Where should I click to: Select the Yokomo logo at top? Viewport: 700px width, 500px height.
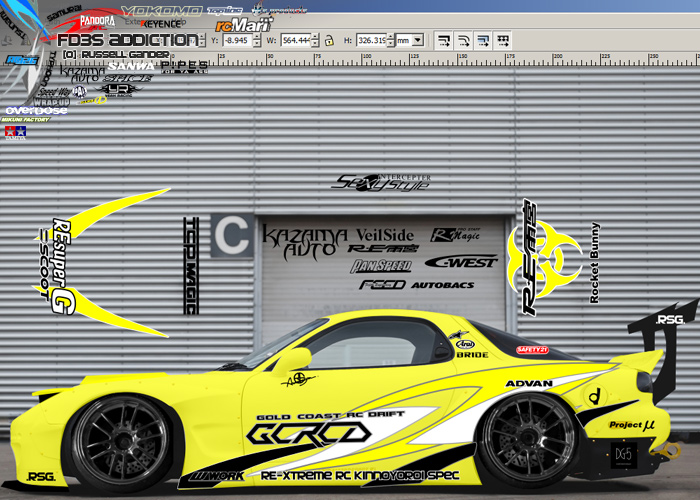(162, 11)
